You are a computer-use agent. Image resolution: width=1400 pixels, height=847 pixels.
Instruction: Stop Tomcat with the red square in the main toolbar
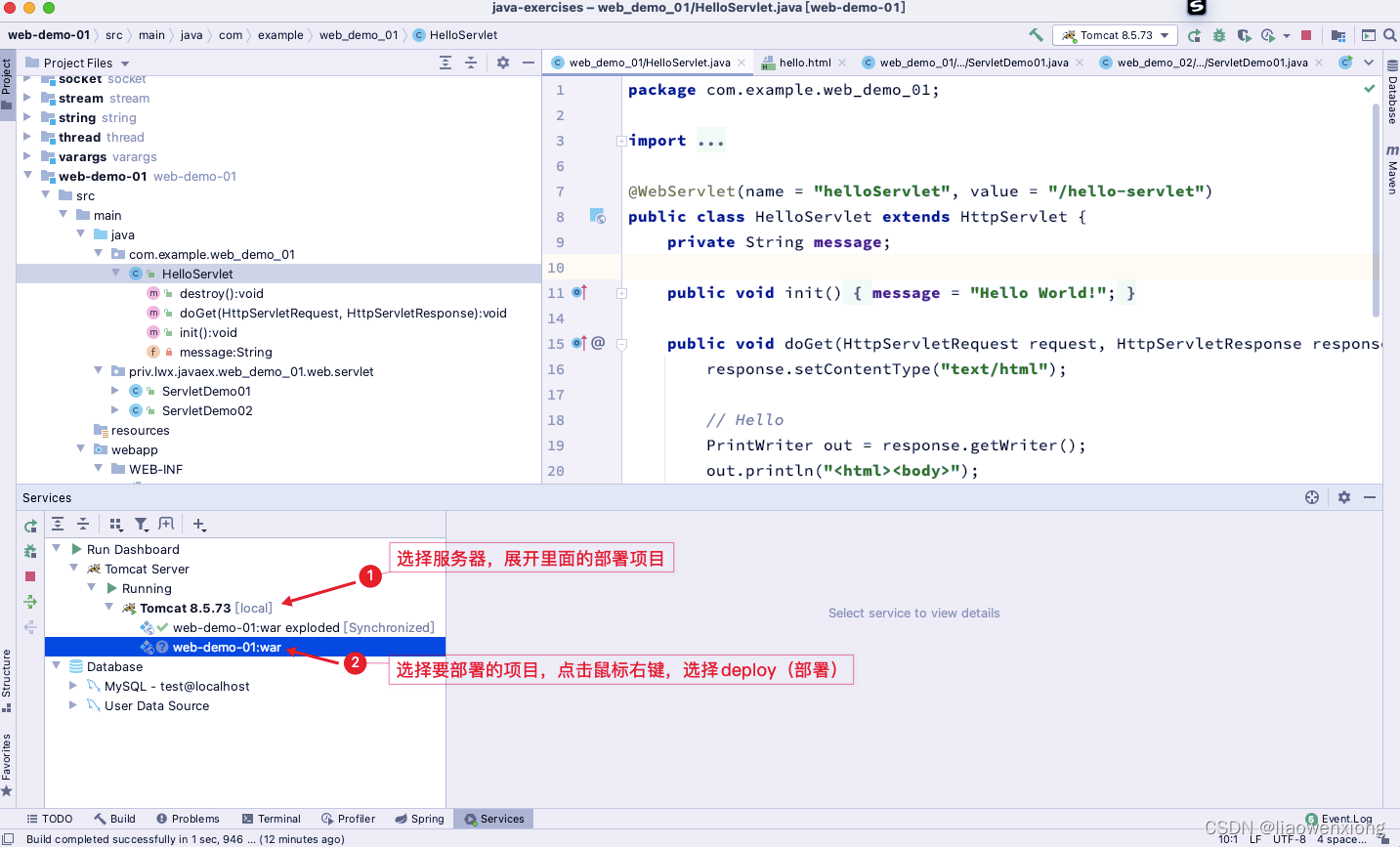click(1306, 35)
